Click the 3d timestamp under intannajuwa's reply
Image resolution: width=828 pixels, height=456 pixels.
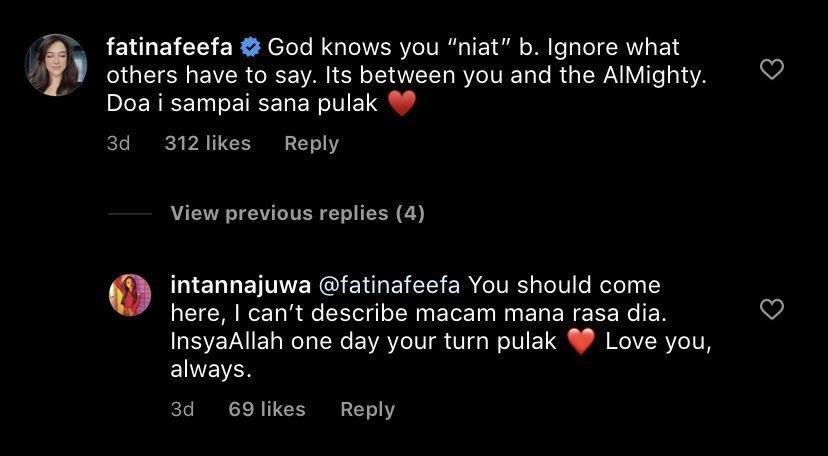[x=181, y=409]
